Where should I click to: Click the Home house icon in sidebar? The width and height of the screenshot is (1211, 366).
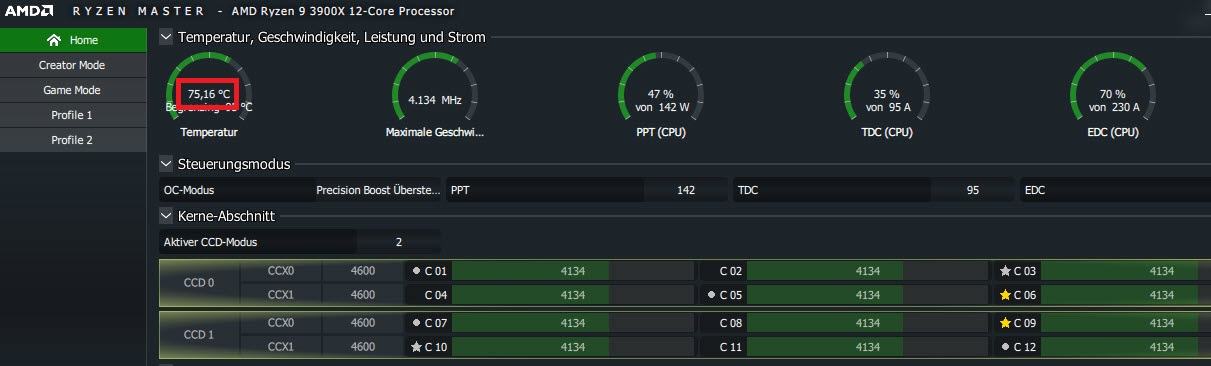click(54, 40)
